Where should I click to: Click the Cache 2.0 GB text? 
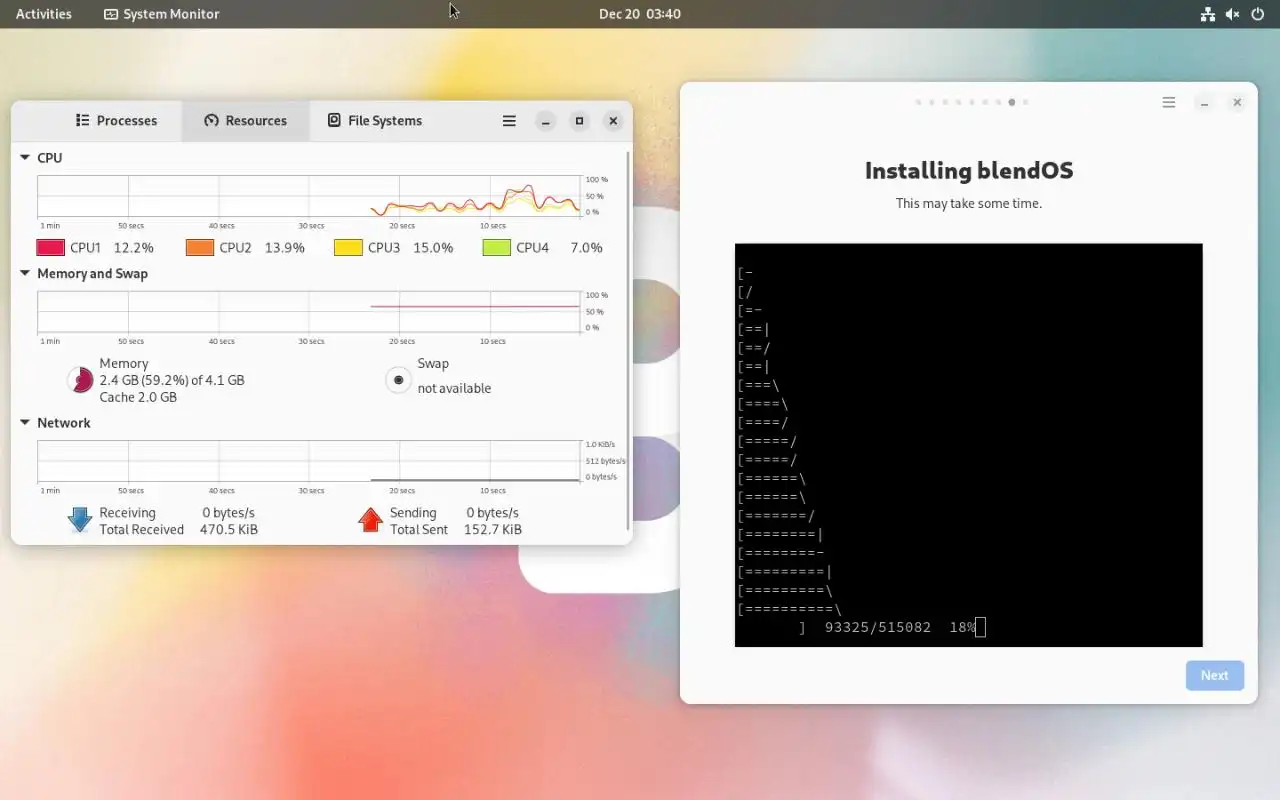pyautogui.click(x=138, y=397)
